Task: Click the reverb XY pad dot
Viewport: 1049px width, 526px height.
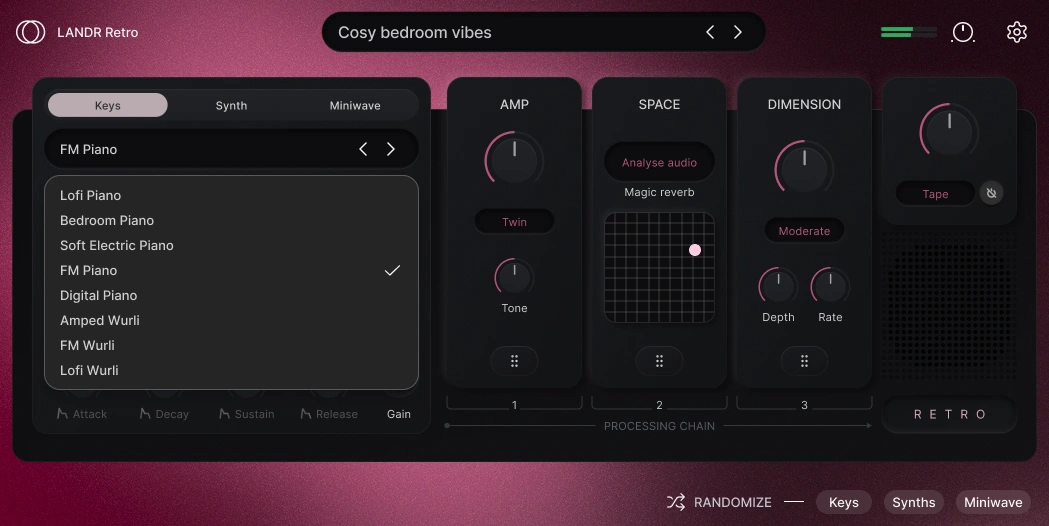Action: click(x=695, y=250)
